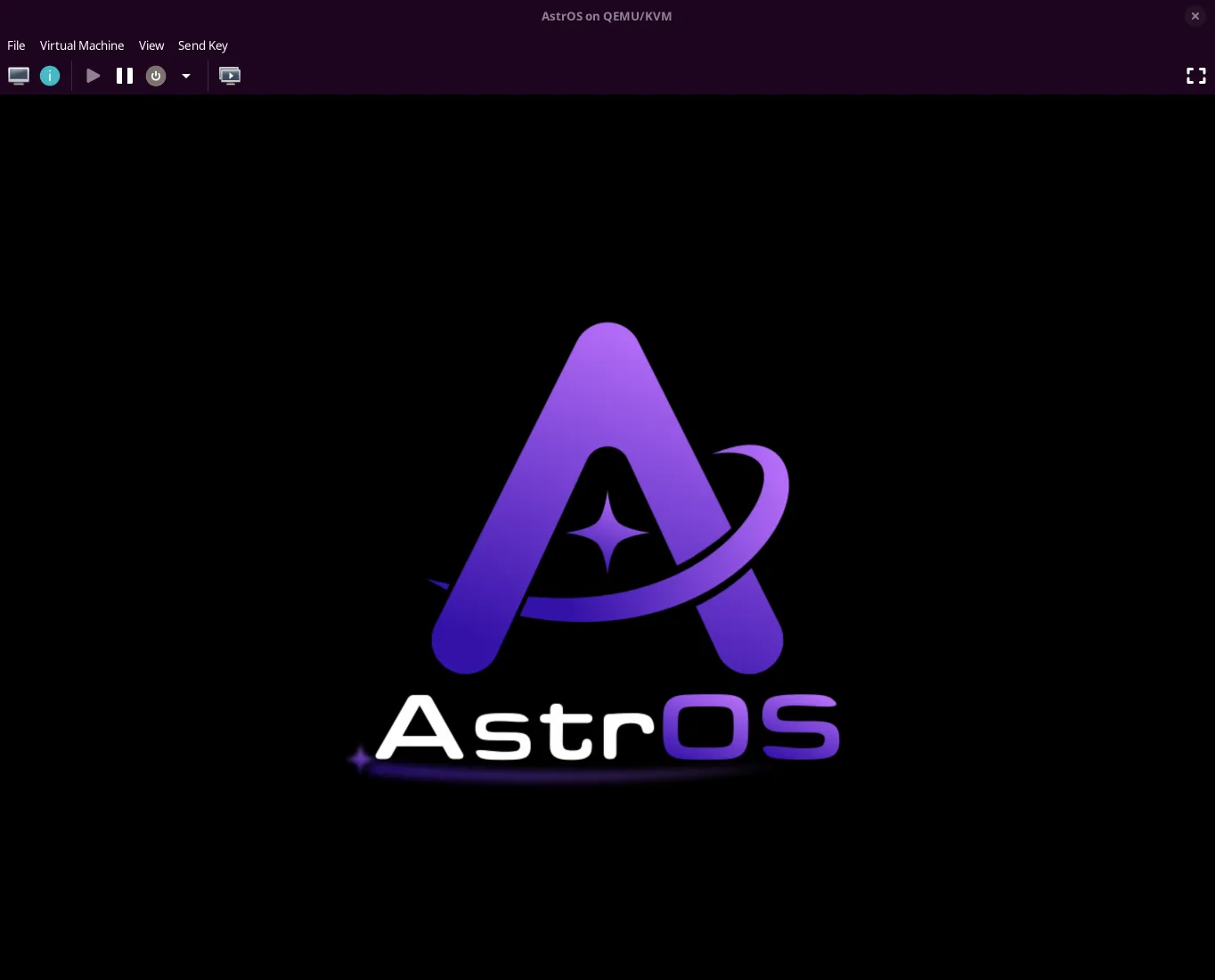This screenshot has height=980, width=1215.
Task: Switch to fullscreen view
Action: (1196, 76)
